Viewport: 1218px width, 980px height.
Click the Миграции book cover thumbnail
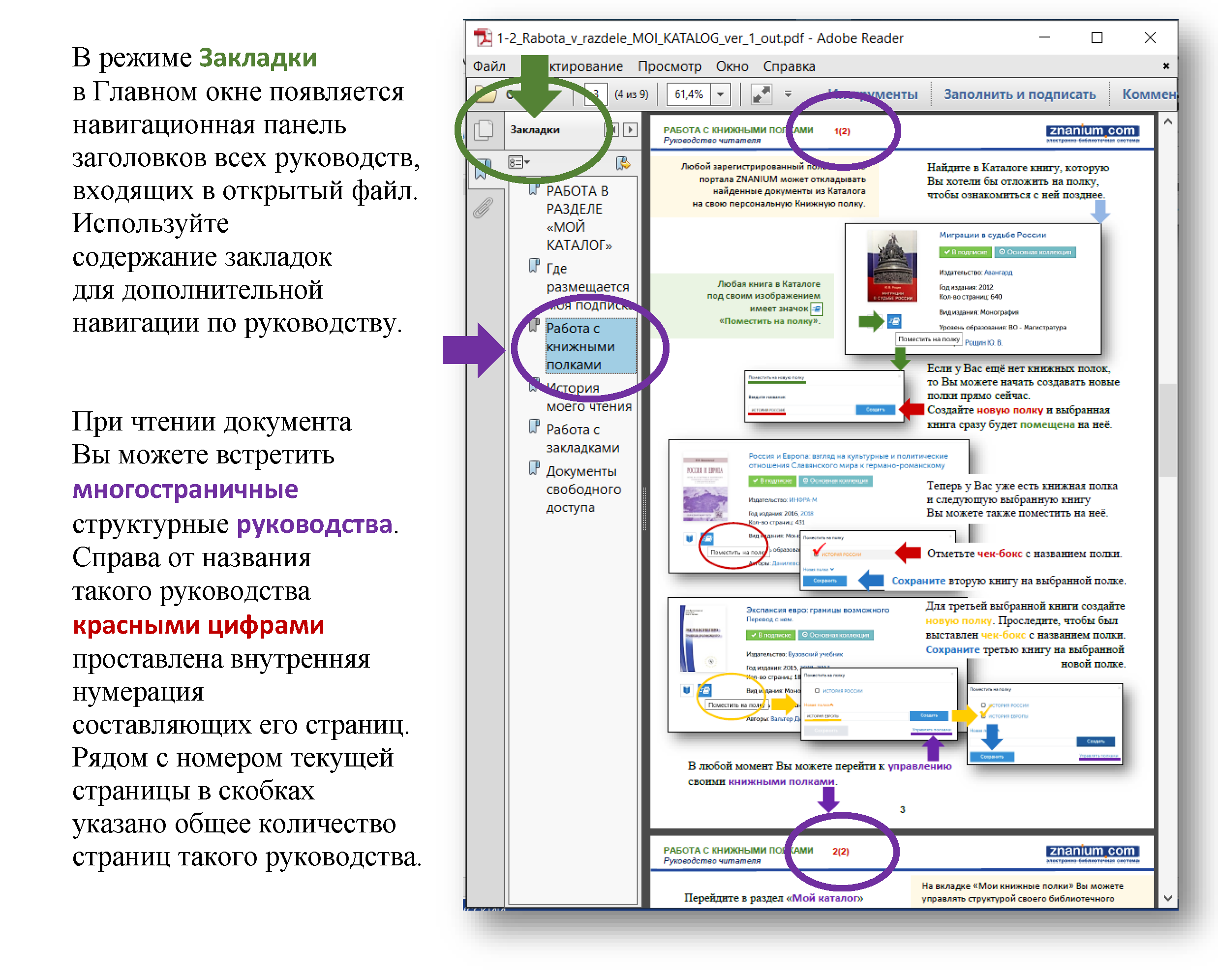892,267
